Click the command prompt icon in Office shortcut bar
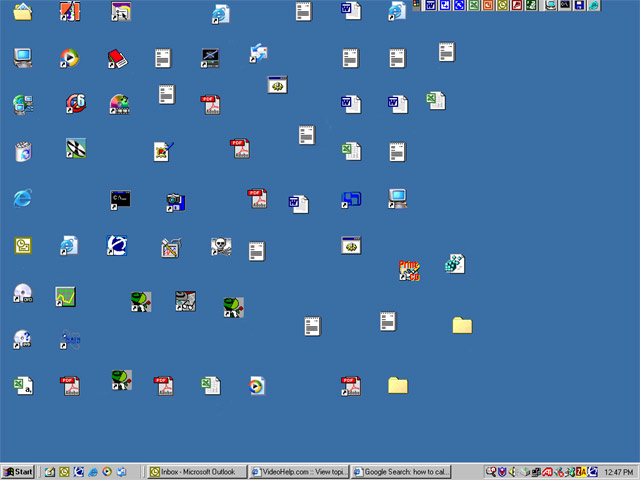This screenshot has height=480, width=640. tap(565, 5)
